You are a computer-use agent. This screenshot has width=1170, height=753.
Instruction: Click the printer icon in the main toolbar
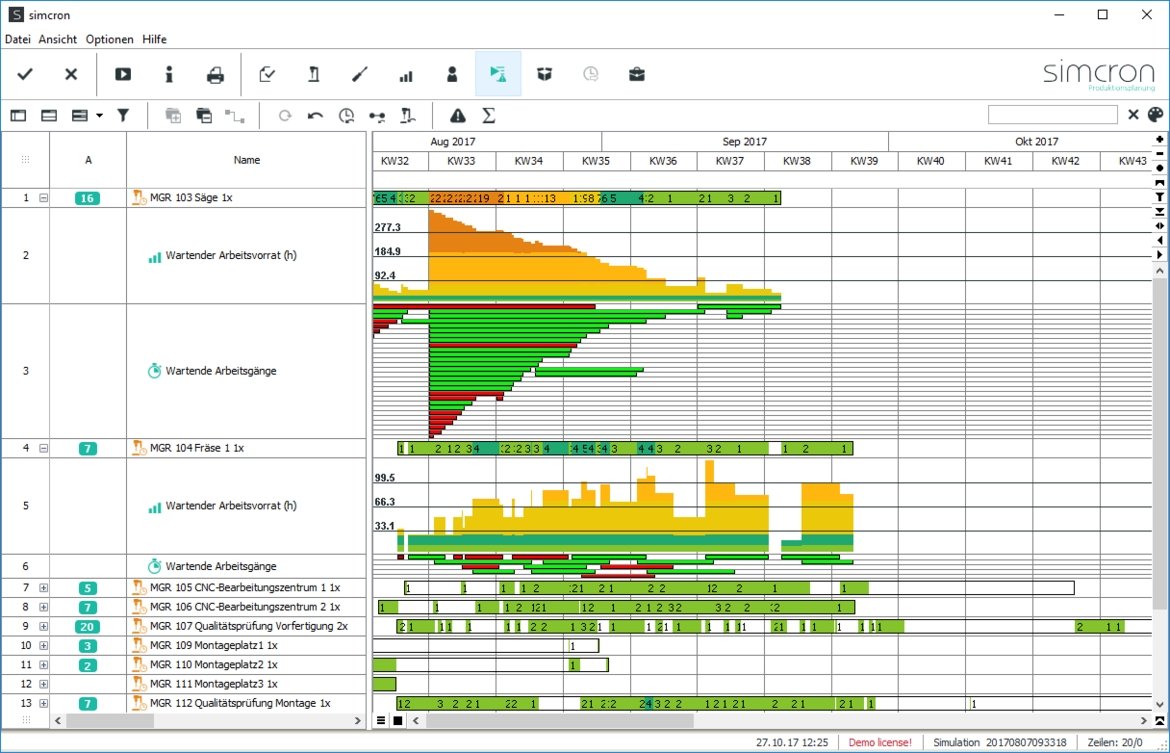215,74
